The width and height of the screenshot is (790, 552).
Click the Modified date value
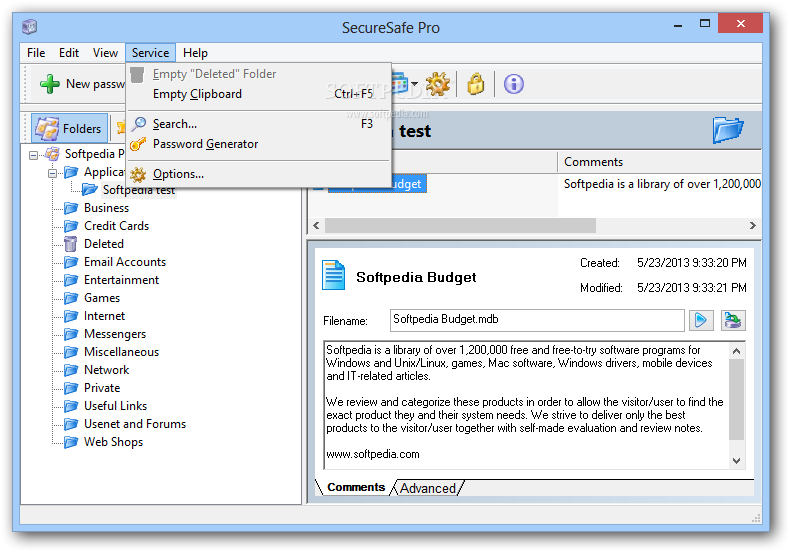click(692, 288)
